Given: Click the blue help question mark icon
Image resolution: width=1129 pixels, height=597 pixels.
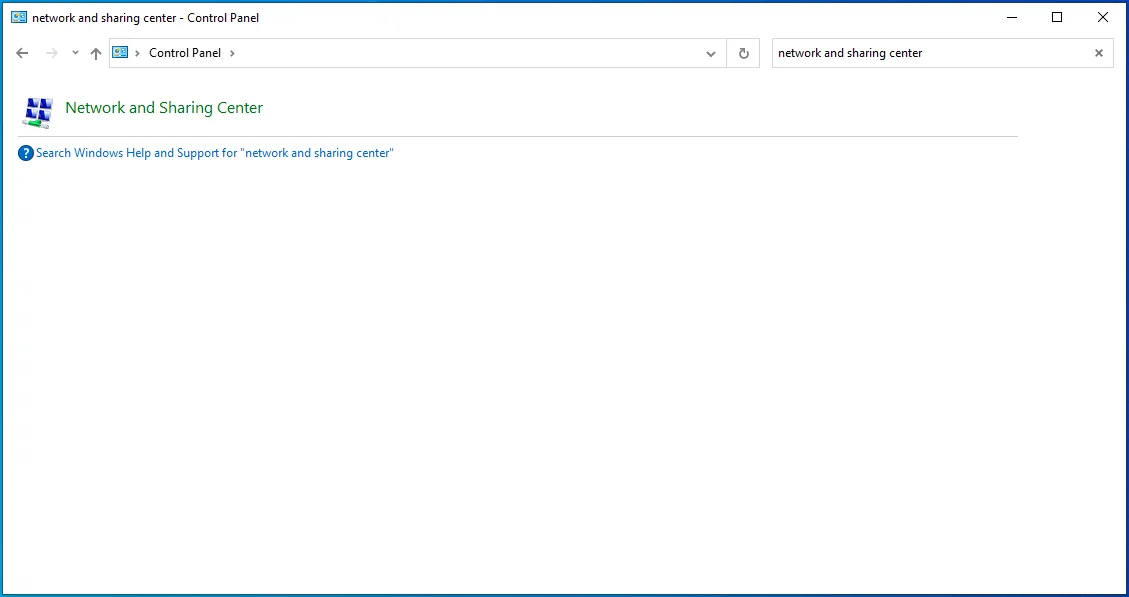Looking at the screenshot, I should click(26, 153).
